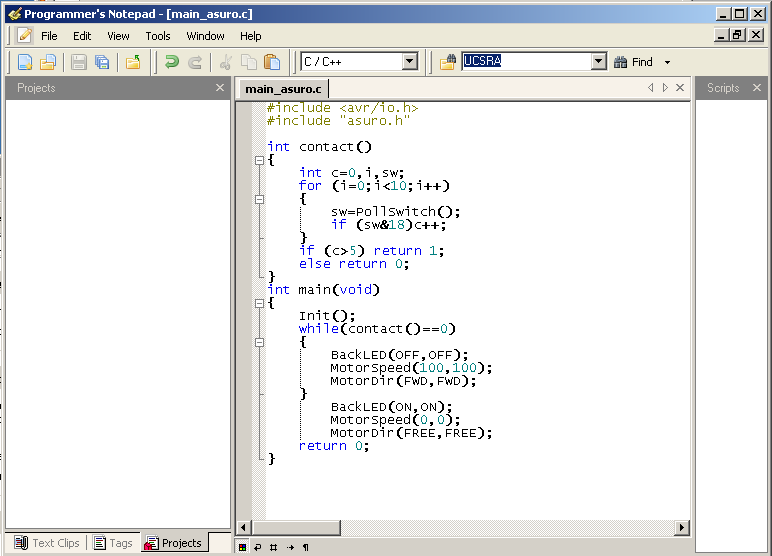Open the Window menu
This screenshot has height=556, width=772.
coord(205,36)
